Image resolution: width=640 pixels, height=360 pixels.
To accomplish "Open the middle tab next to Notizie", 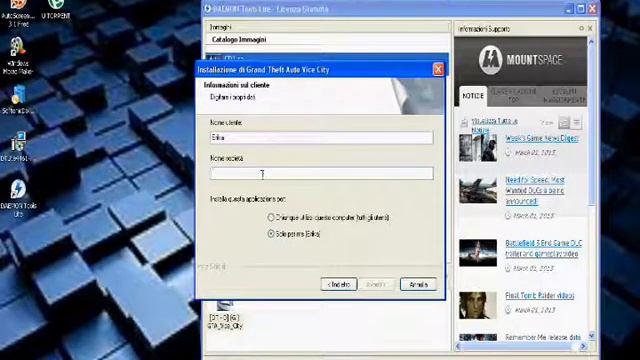I will 513,96.
